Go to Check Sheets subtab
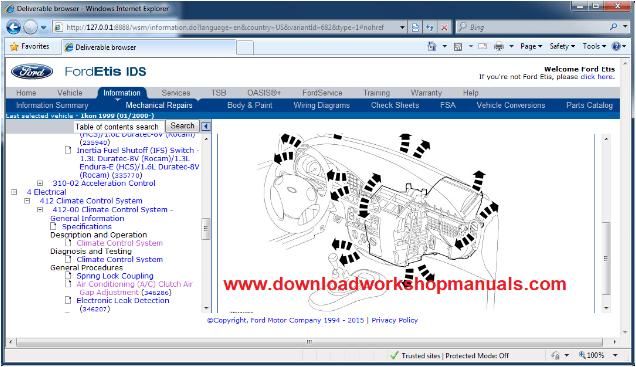636x367 pixels. tap(395, 105)
